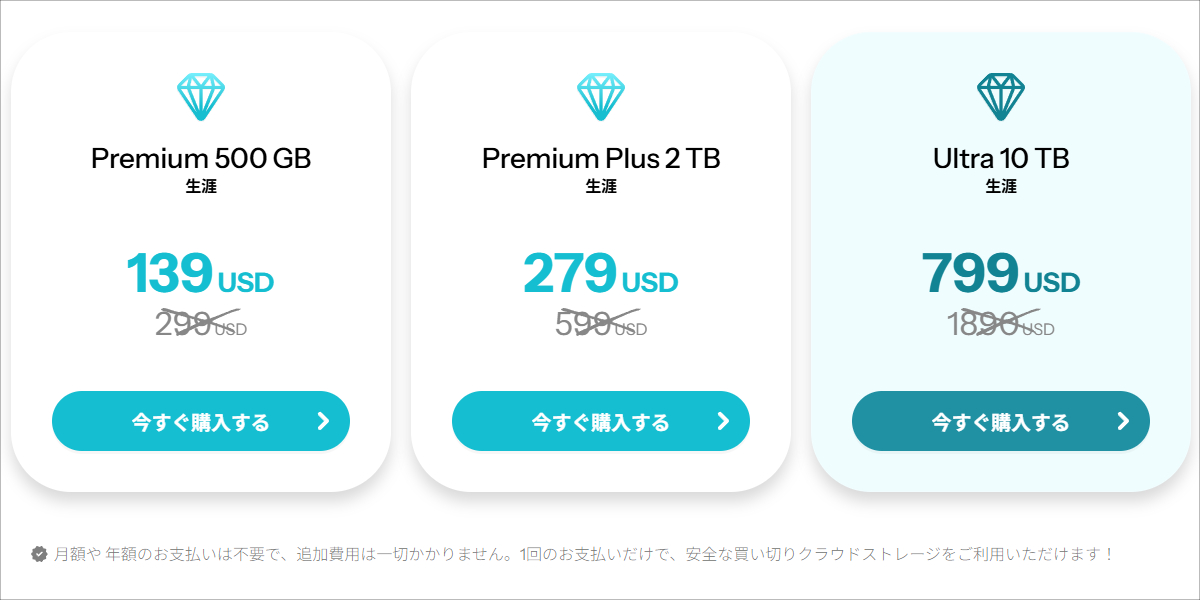Image resolution: width=1200 pixels, height=600 pixels.
Task: Click the diamond icon on Premium Plus 2 TB card
Action: tap(600, 95)
